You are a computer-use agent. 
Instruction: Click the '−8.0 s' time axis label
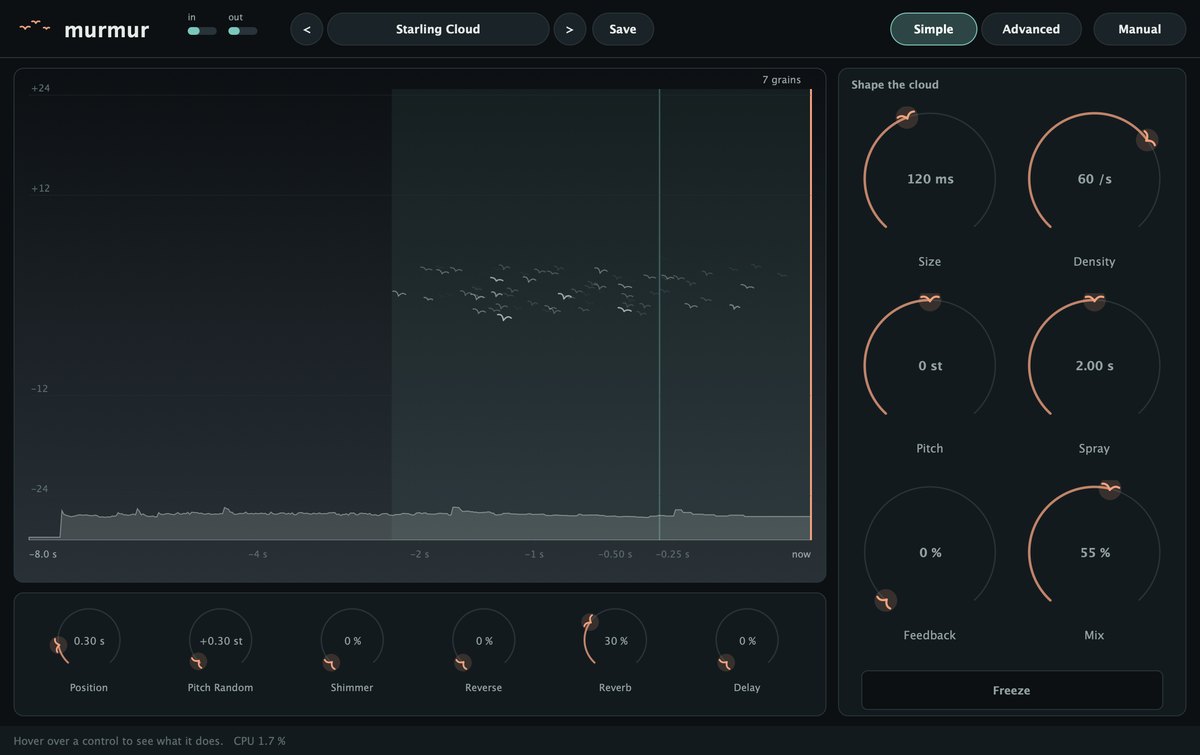(43, 554)
